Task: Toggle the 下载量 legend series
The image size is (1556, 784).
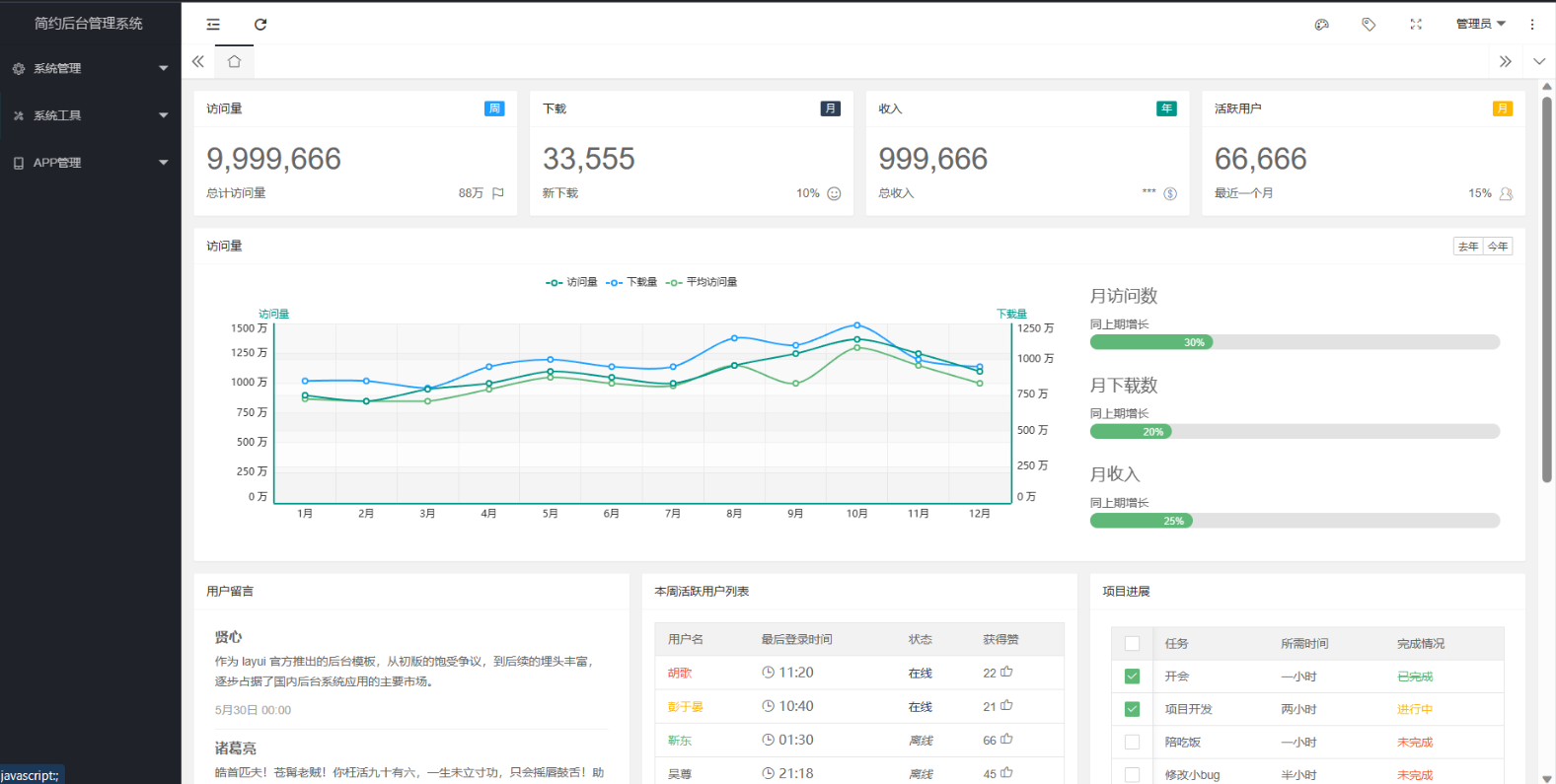Action: [631, 282]
